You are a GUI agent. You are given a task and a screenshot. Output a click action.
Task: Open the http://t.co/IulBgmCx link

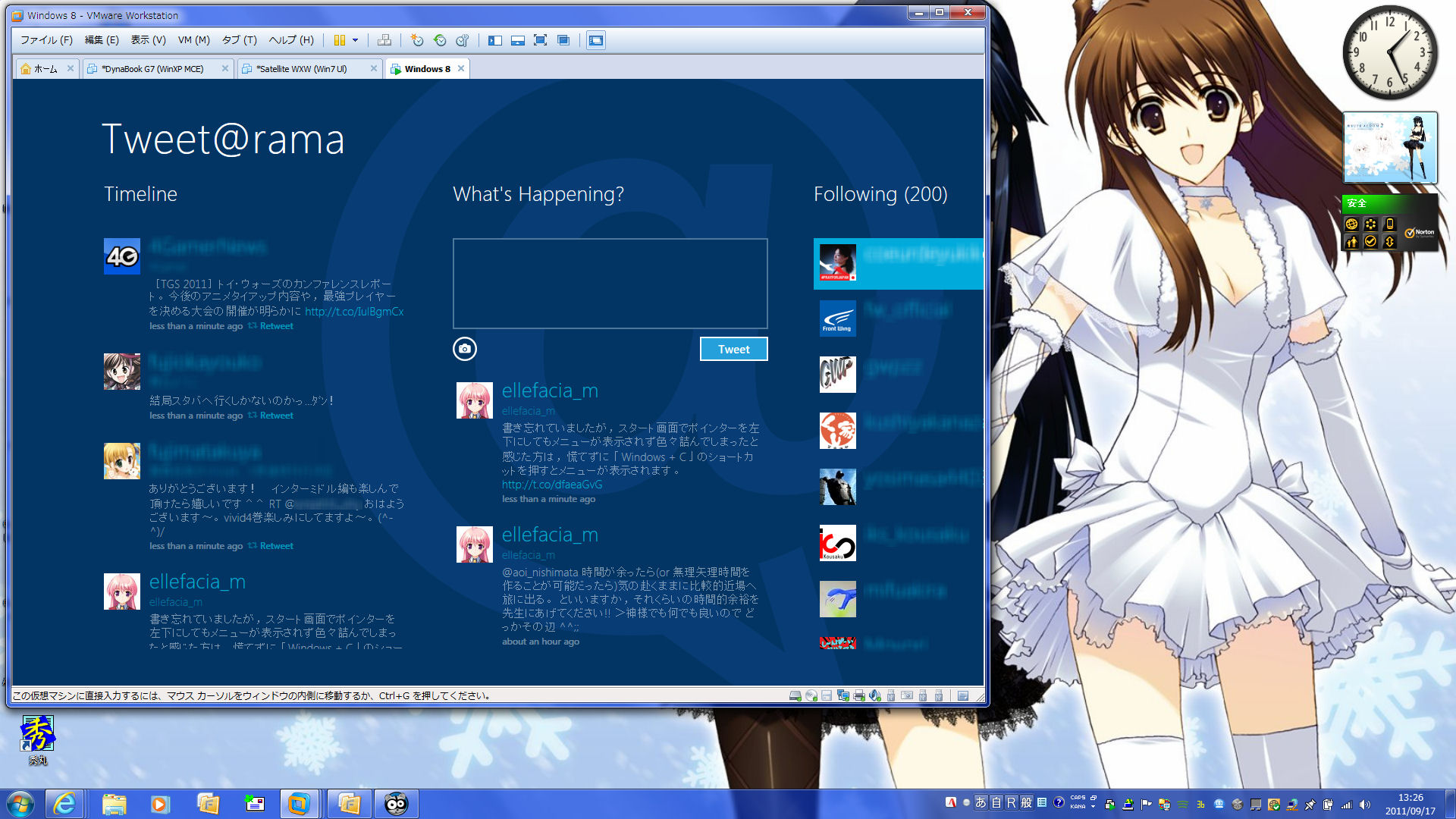pos(354,312)
